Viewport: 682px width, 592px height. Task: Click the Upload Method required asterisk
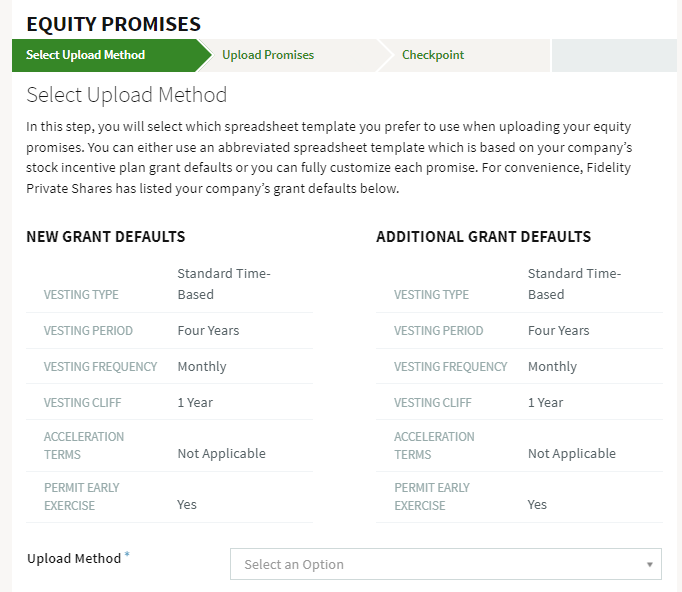pyautogui.click(x=127, y=554)
